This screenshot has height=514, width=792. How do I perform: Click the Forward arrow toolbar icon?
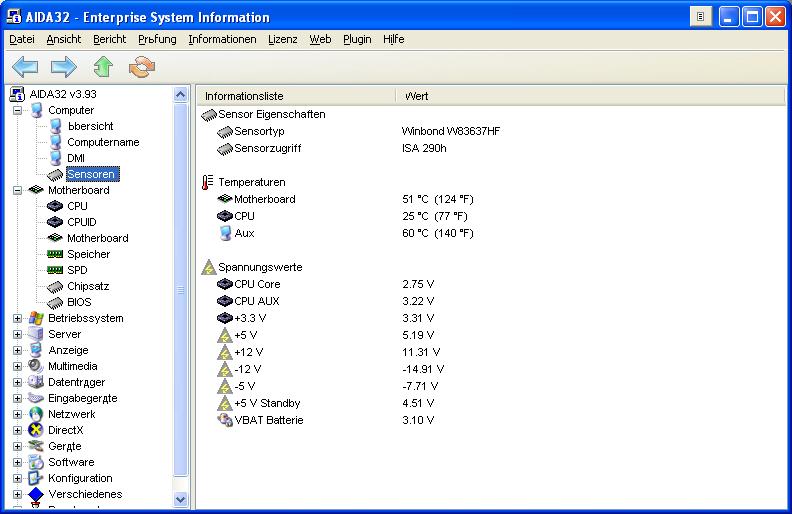[x=64, y=67]
